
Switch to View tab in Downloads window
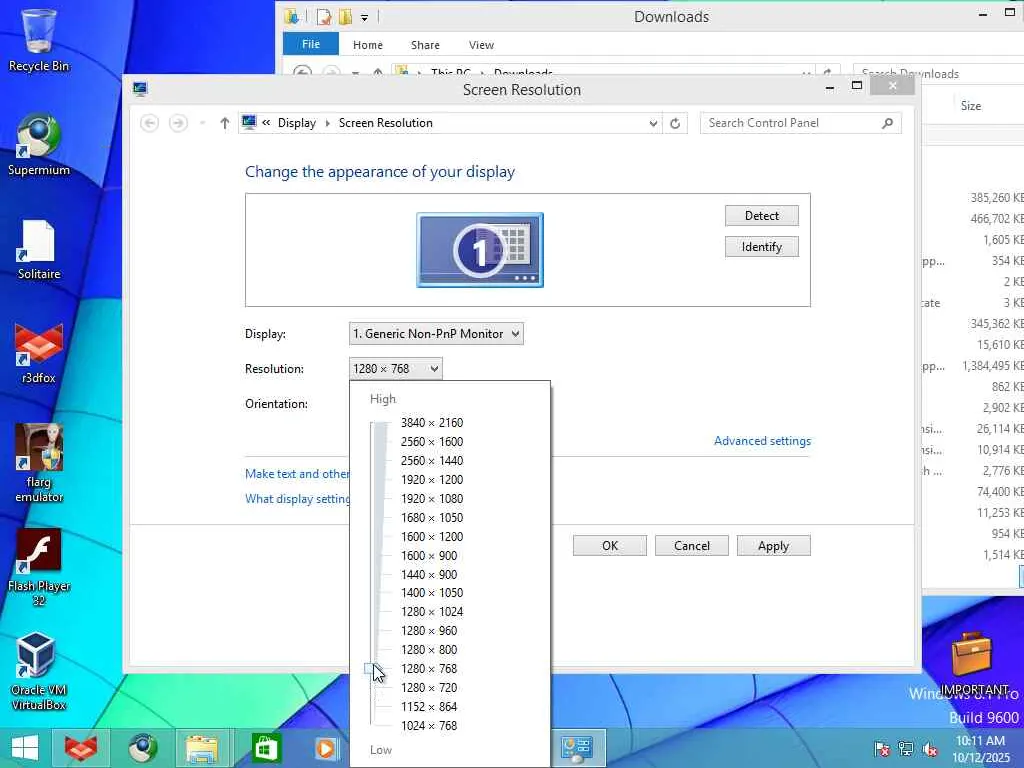pos(481,45)
